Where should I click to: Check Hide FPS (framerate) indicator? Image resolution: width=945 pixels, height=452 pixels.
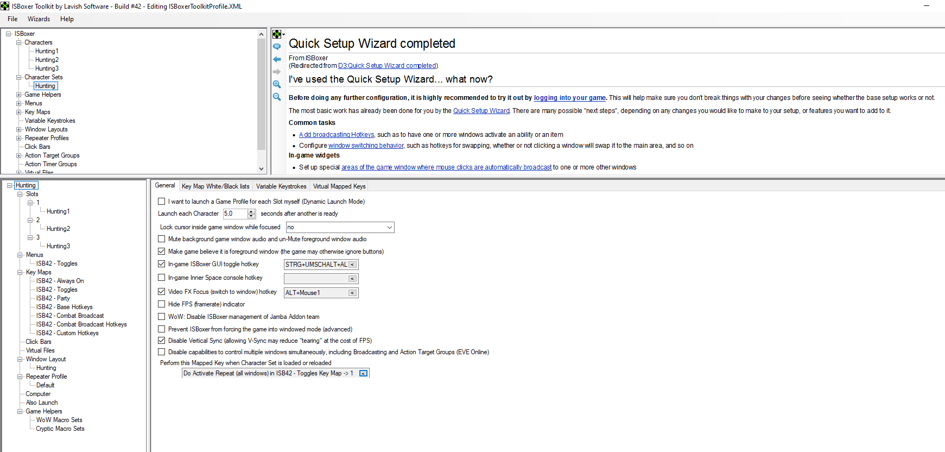[x=161, y=304]
